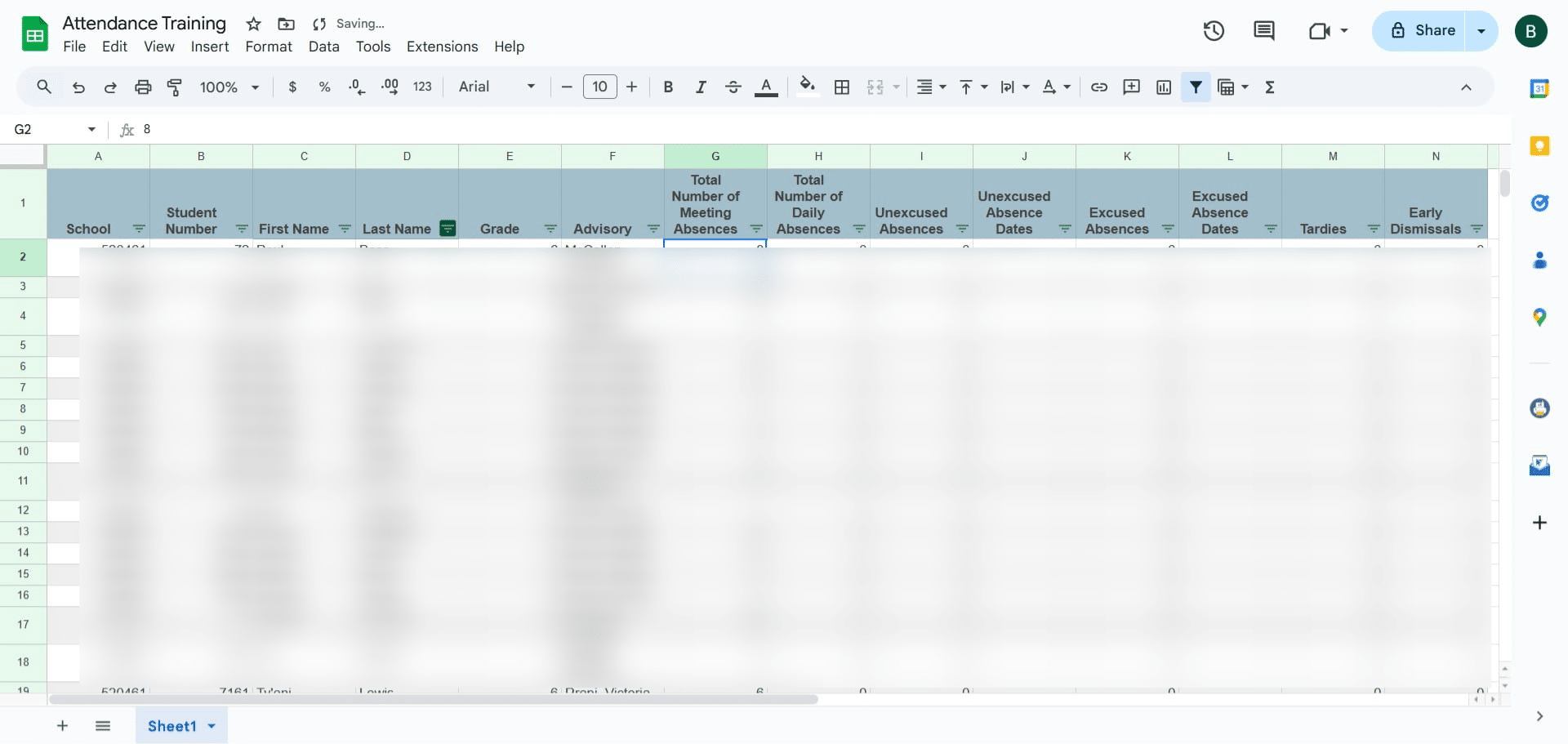Open the borders tool
The height and width of the screenshot is (744, 1568).
click(842, 87)
